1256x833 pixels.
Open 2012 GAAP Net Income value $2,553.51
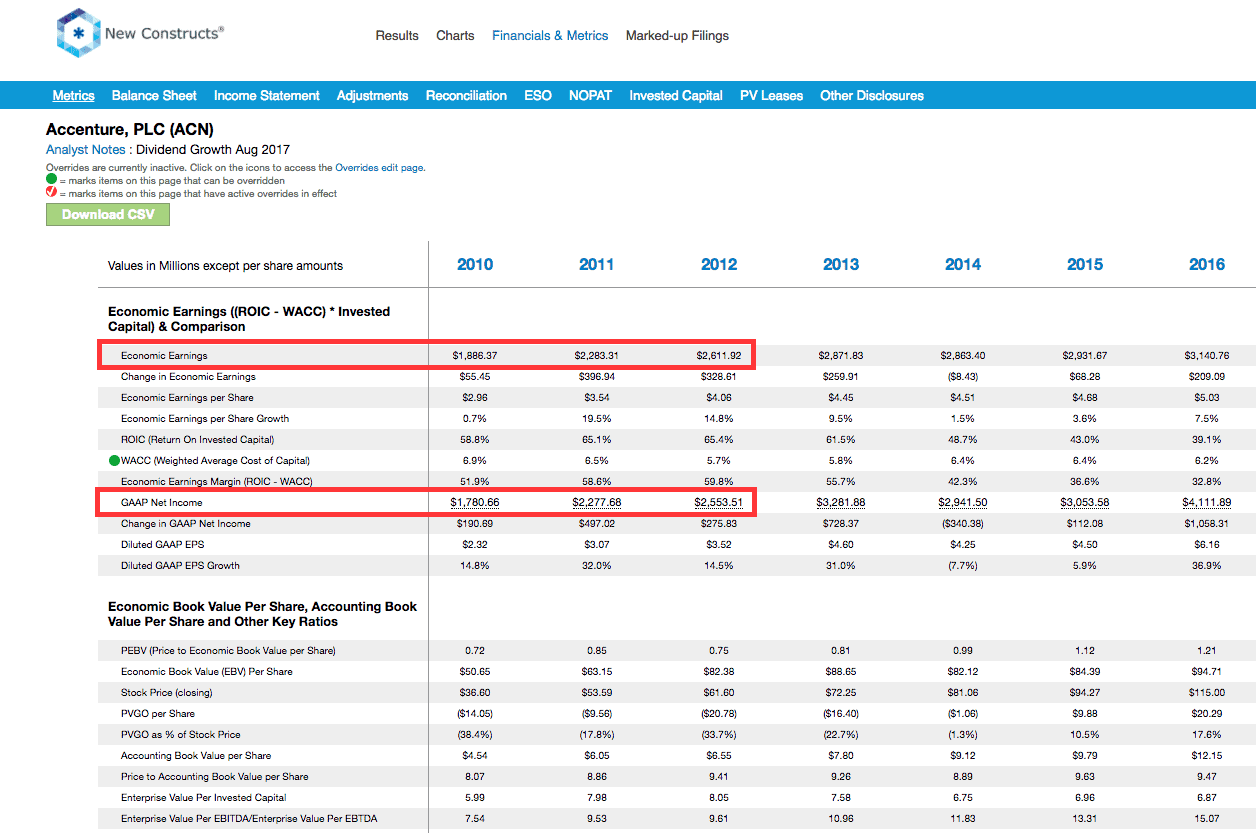click(719, 503)
